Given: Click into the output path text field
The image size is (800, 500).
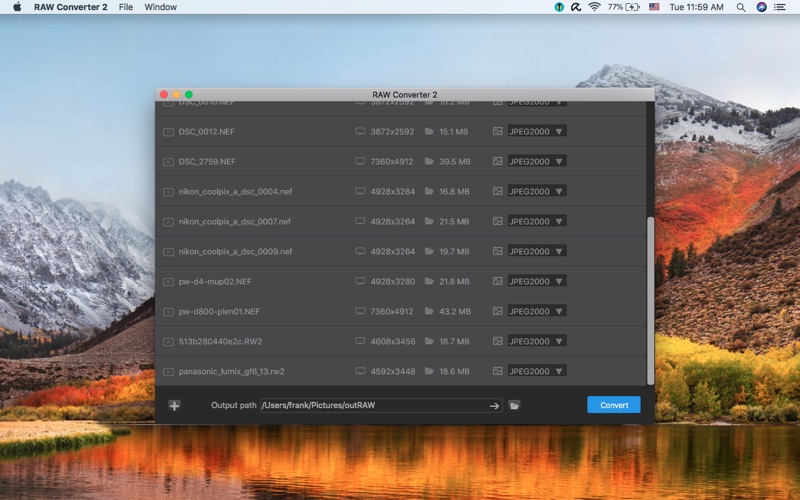Looking at the screenshot, I should tap(372, 405).
